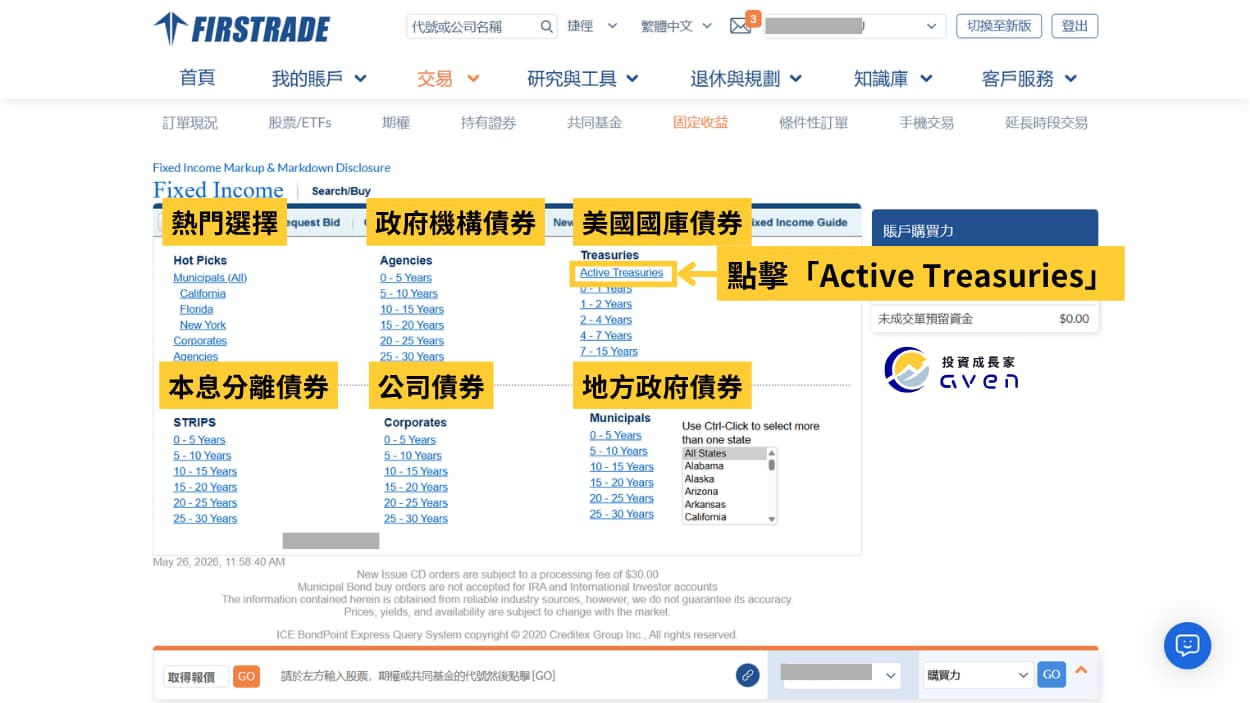Open Agencies 20 - 25 Years link
The height and width of the screenshot is (703, 1250).
click(412, 341)
